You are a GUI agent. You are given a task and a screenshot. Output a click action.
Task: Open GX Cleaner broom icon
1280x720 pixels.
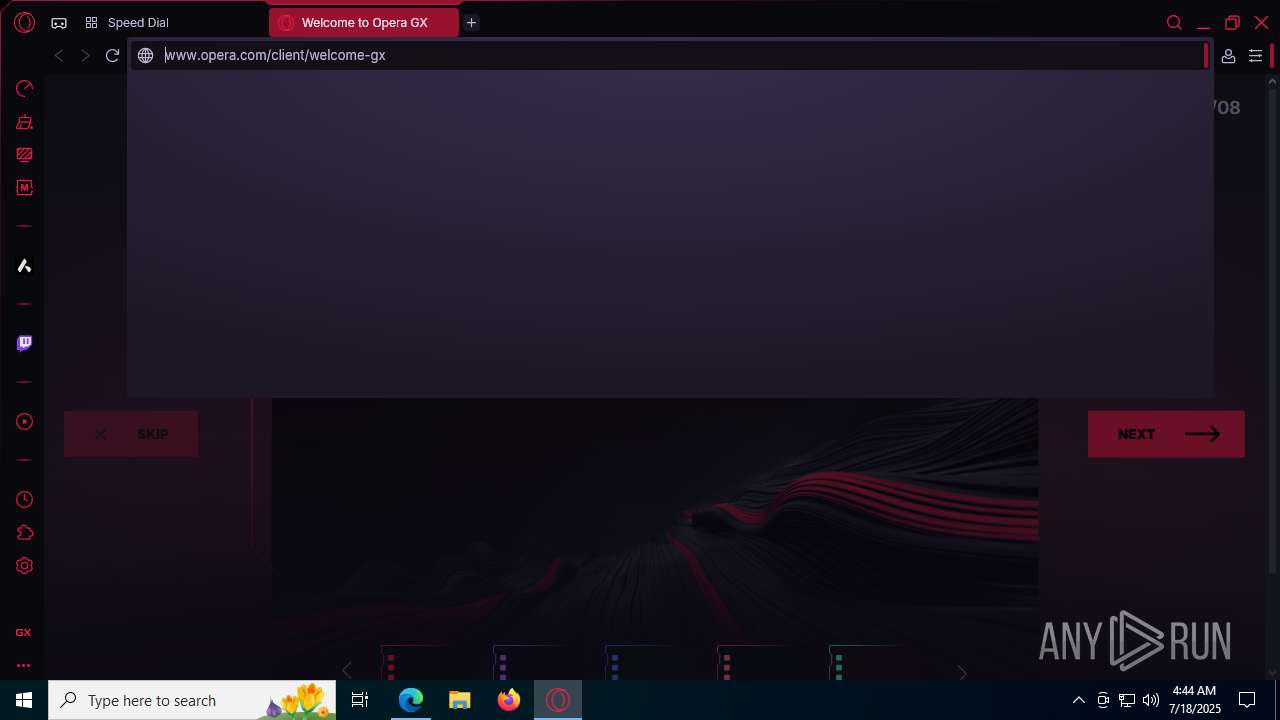24,122
